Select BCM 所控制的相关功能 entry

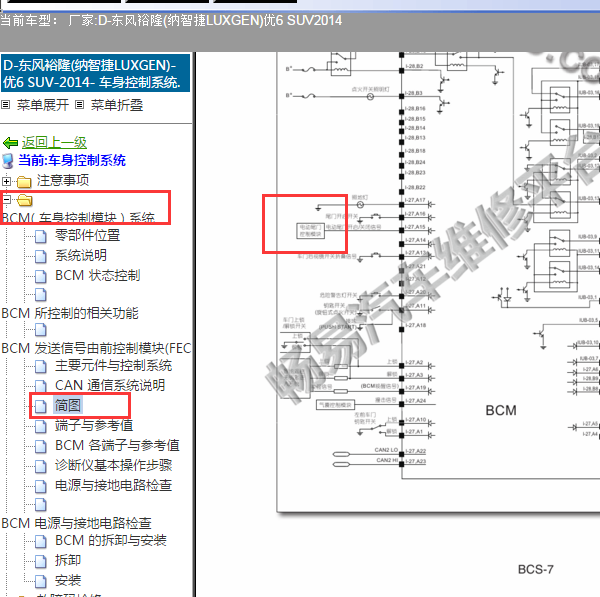click(70, 313)
